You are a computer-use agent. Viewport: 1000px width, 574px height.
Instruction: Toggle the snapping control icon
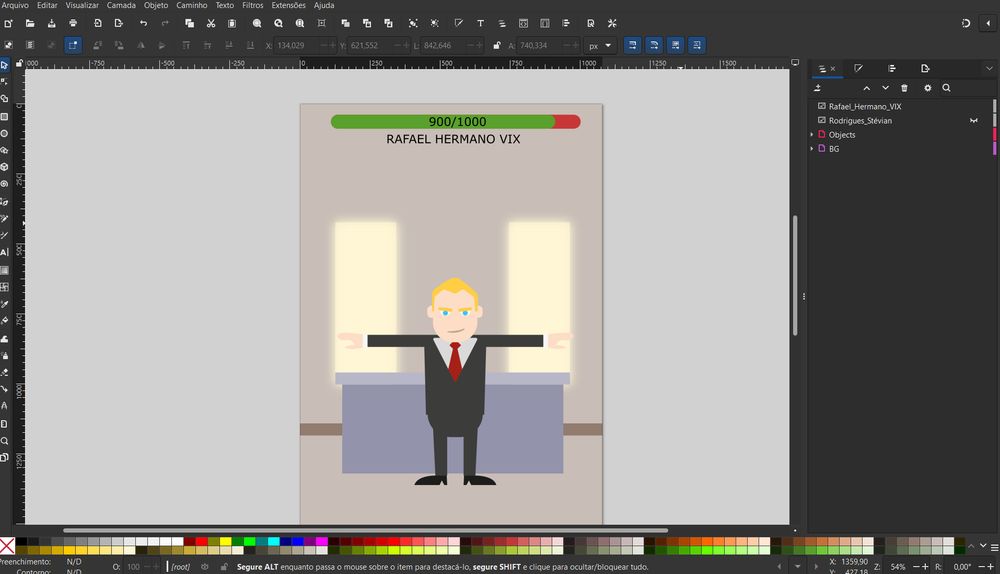[966, 24]
